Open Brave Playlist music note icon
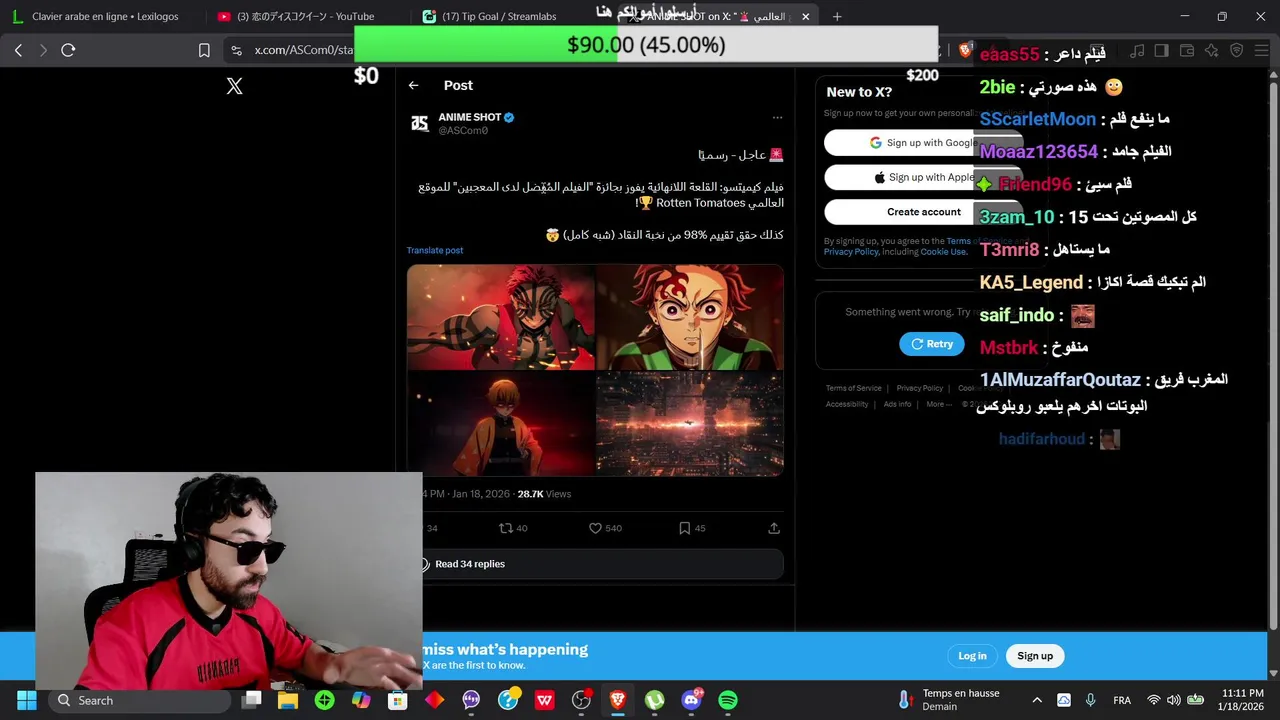 (x=1138, y=50)
